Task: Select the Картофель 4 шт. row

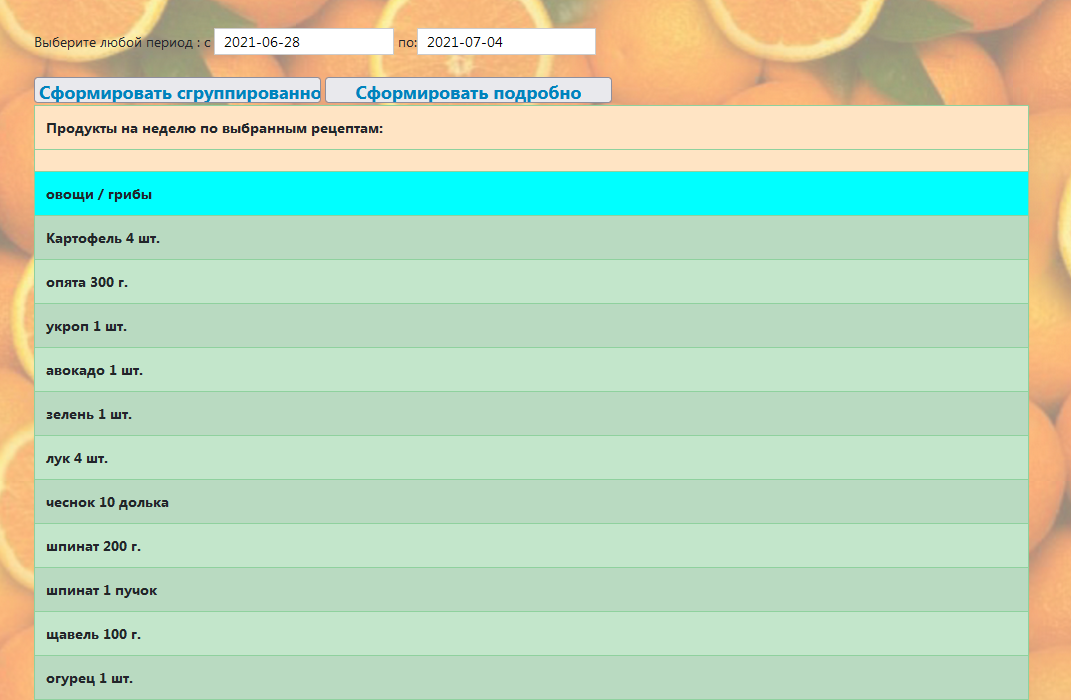Action: [531, 238]
